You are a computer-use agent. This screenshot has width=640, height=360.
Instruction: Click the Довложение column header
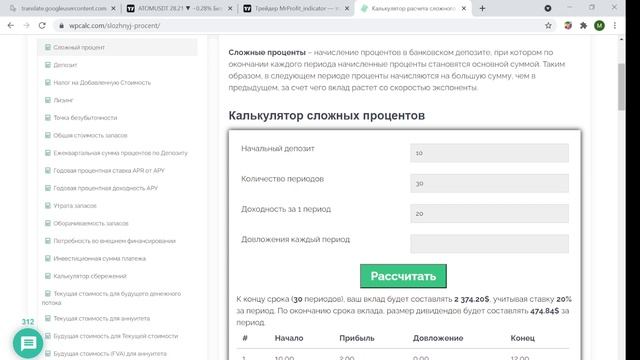point(438,338)
